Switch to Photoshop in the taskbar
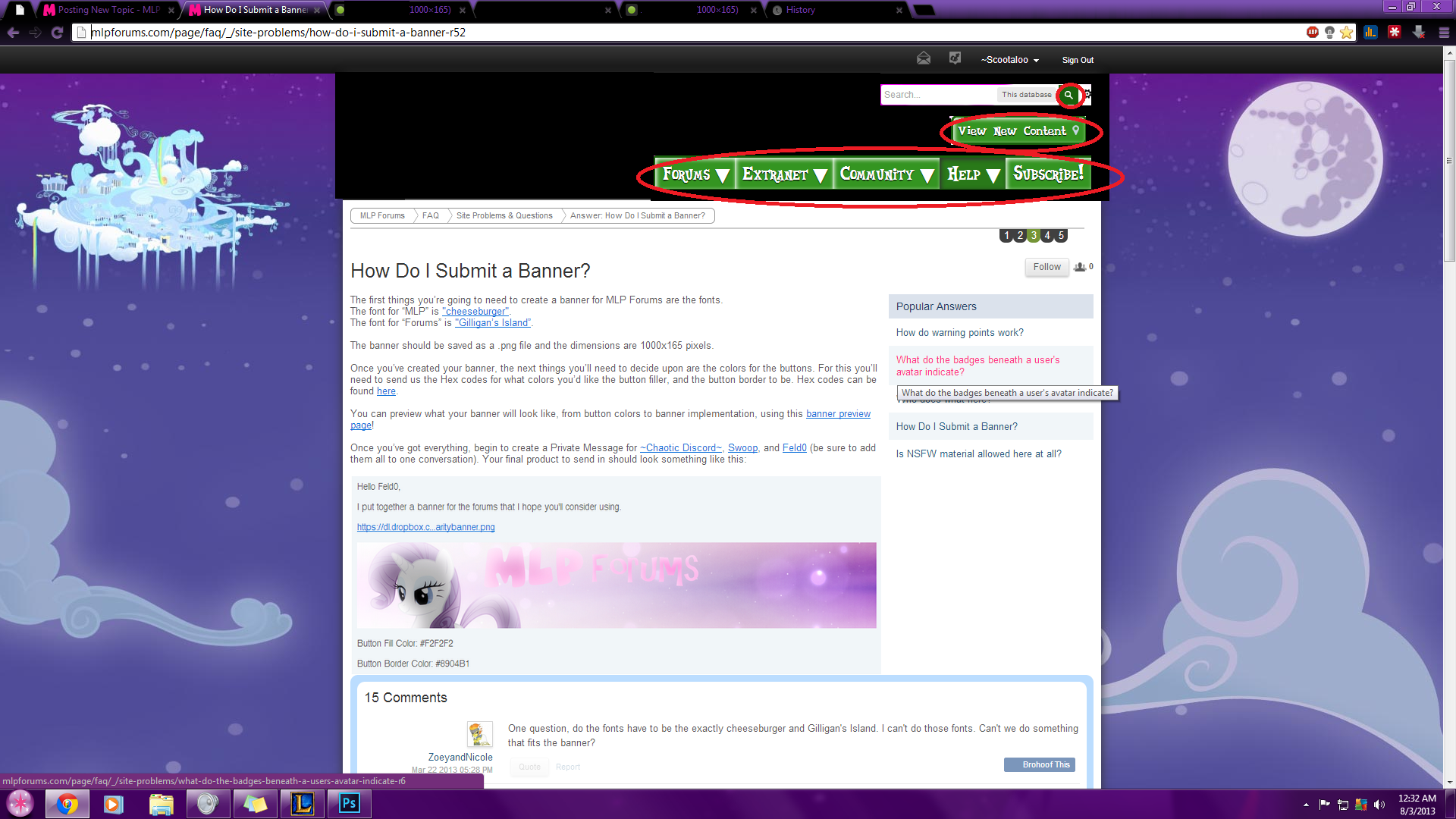 pos(349,804)
